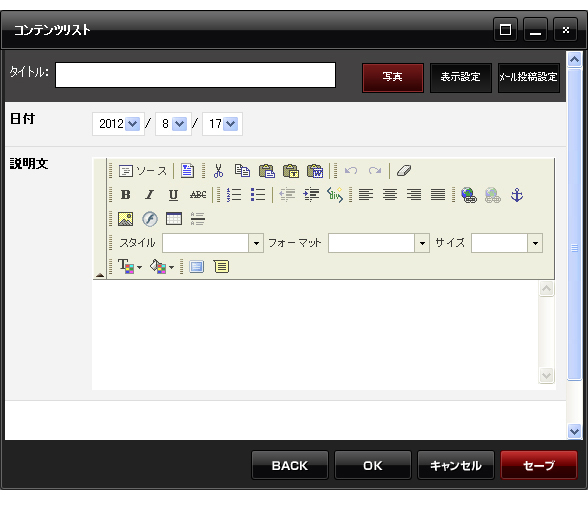Open the メール投稿設定 tab
The width and height of the screenshot is (588, 510).
pyautogui.click(x=529, y=78)
